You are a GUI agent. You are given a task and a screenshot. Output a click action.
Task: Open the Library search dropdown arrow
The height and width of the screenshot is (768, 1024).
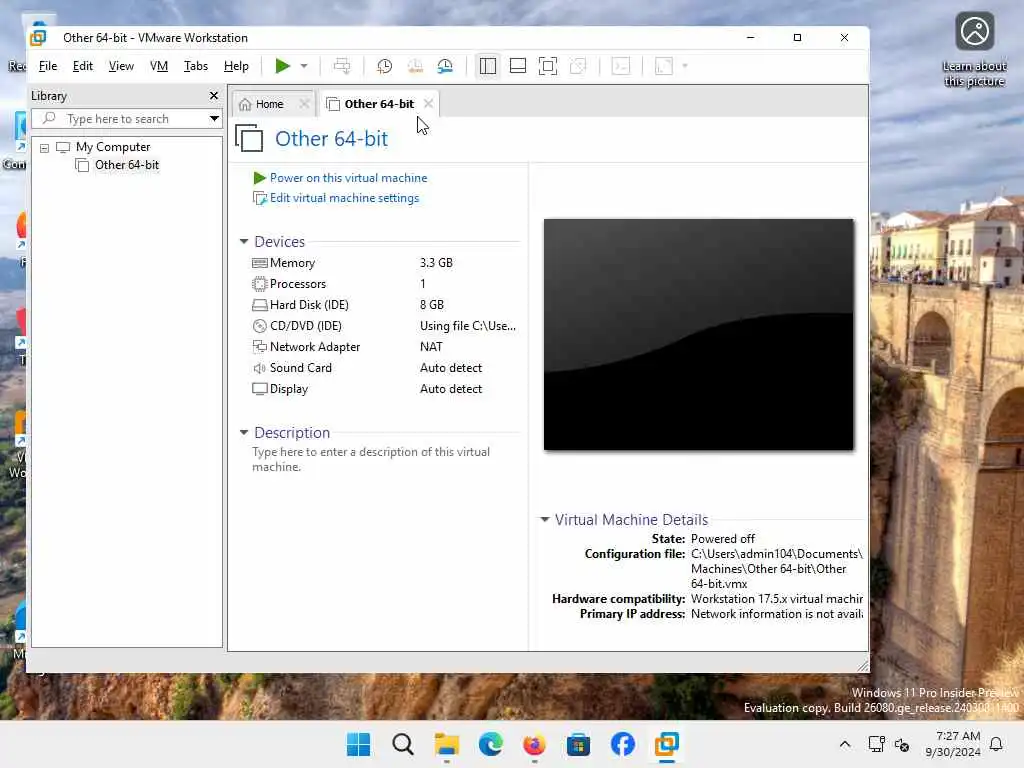(x=214, y=119)
